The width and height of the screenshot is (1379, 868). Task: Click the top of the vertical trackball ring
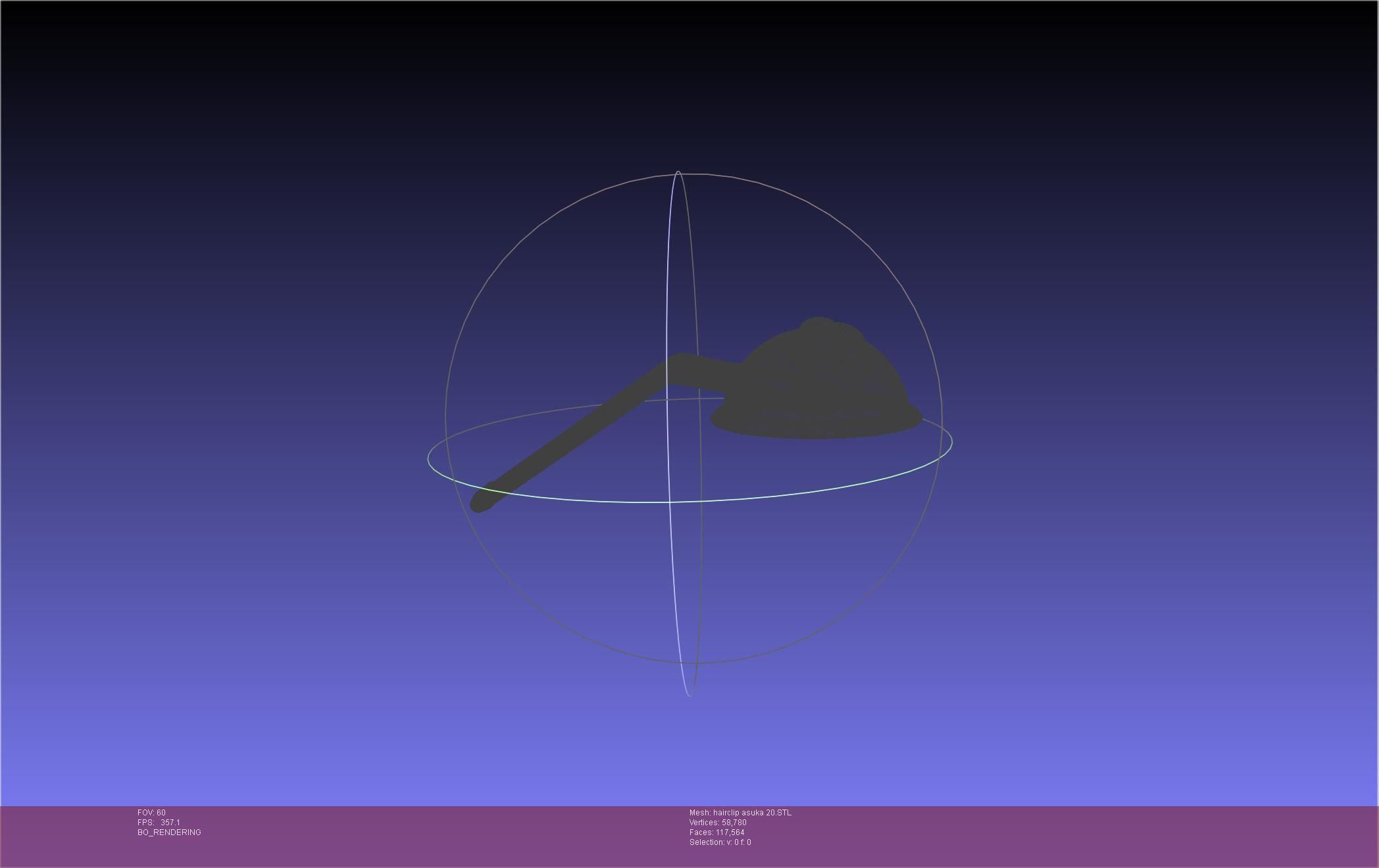(678, 173)
